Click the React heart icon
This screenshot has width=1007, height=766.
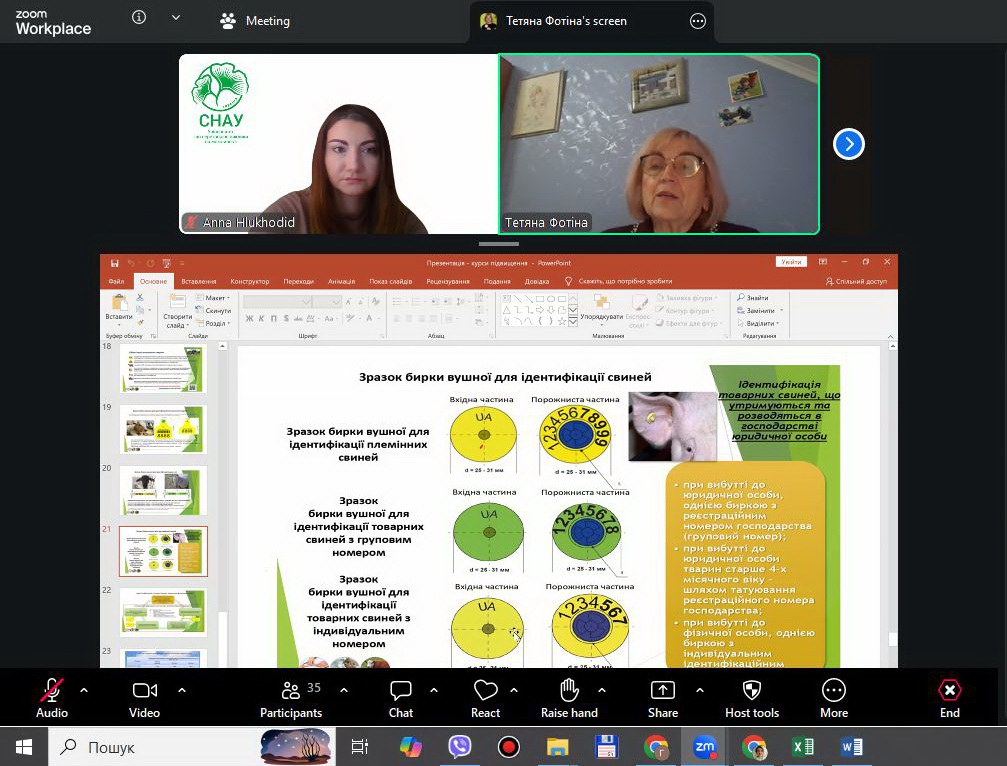click(x=486, y=691)
